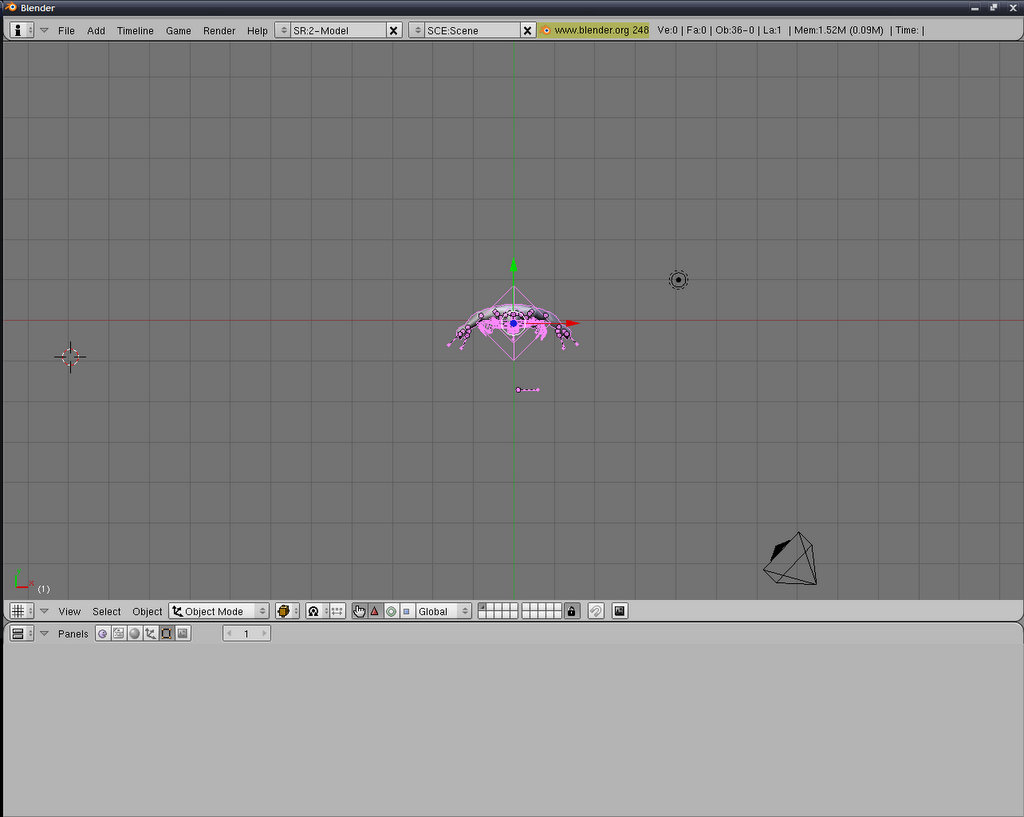Open the Object Mode dropdown

(x=219, y=611)
